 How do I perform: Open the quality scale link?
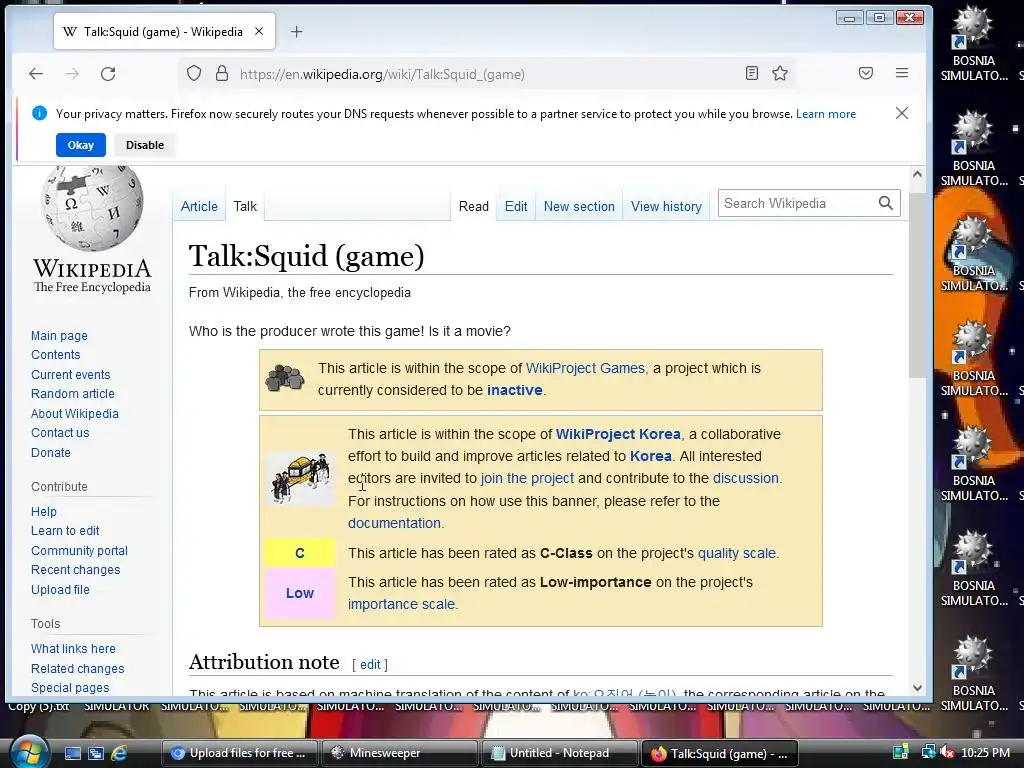click(737, 553)
